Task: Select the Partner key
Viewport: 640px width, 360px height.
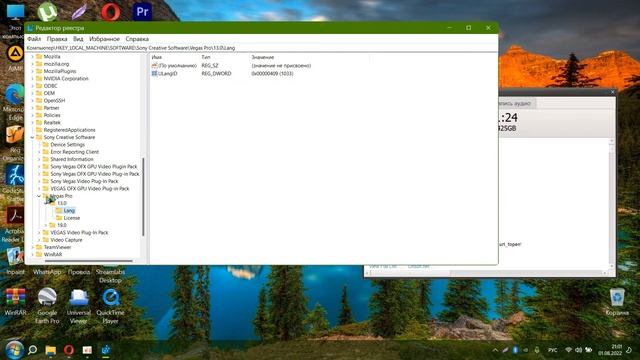Action: click(x=51, y=108)
